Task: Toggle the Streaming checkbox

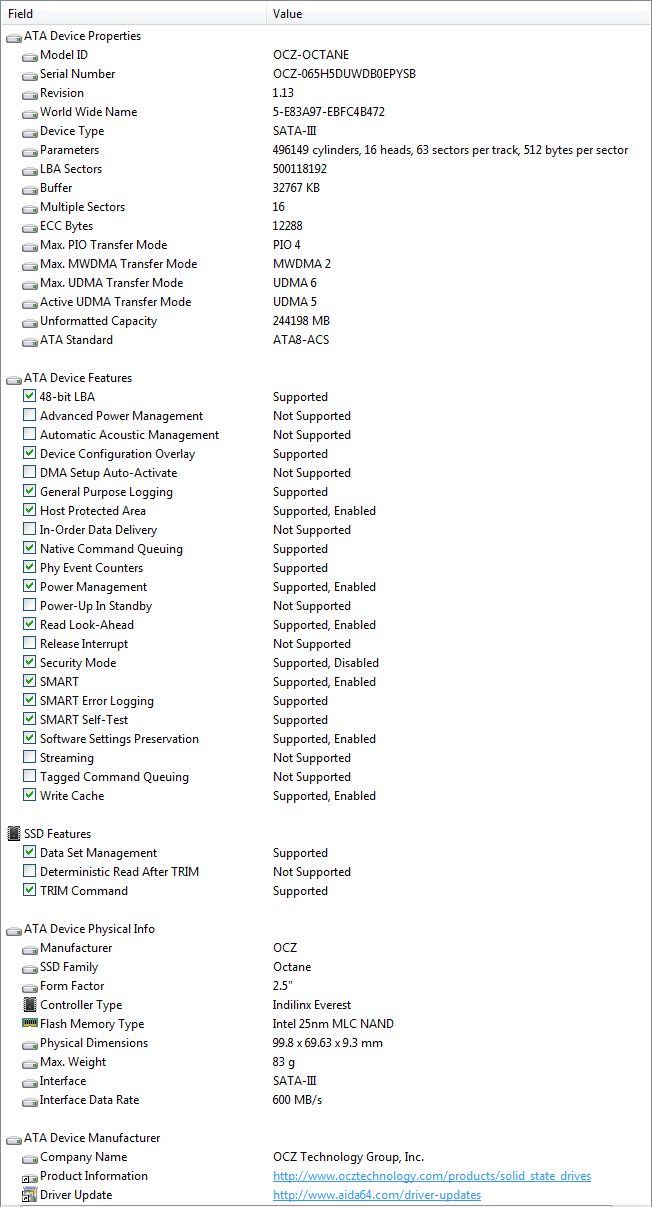Action: (x=29, y=758)
